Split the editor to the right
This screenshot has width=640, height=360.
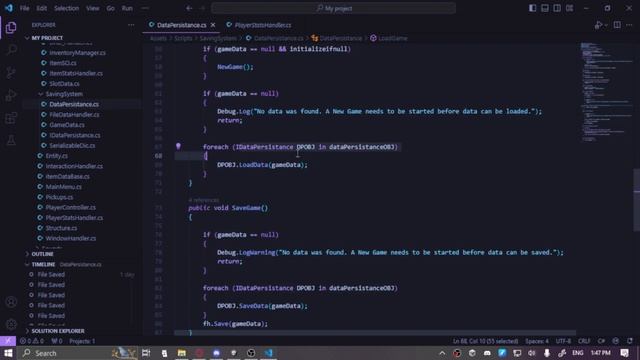click(x=617, y=25)
